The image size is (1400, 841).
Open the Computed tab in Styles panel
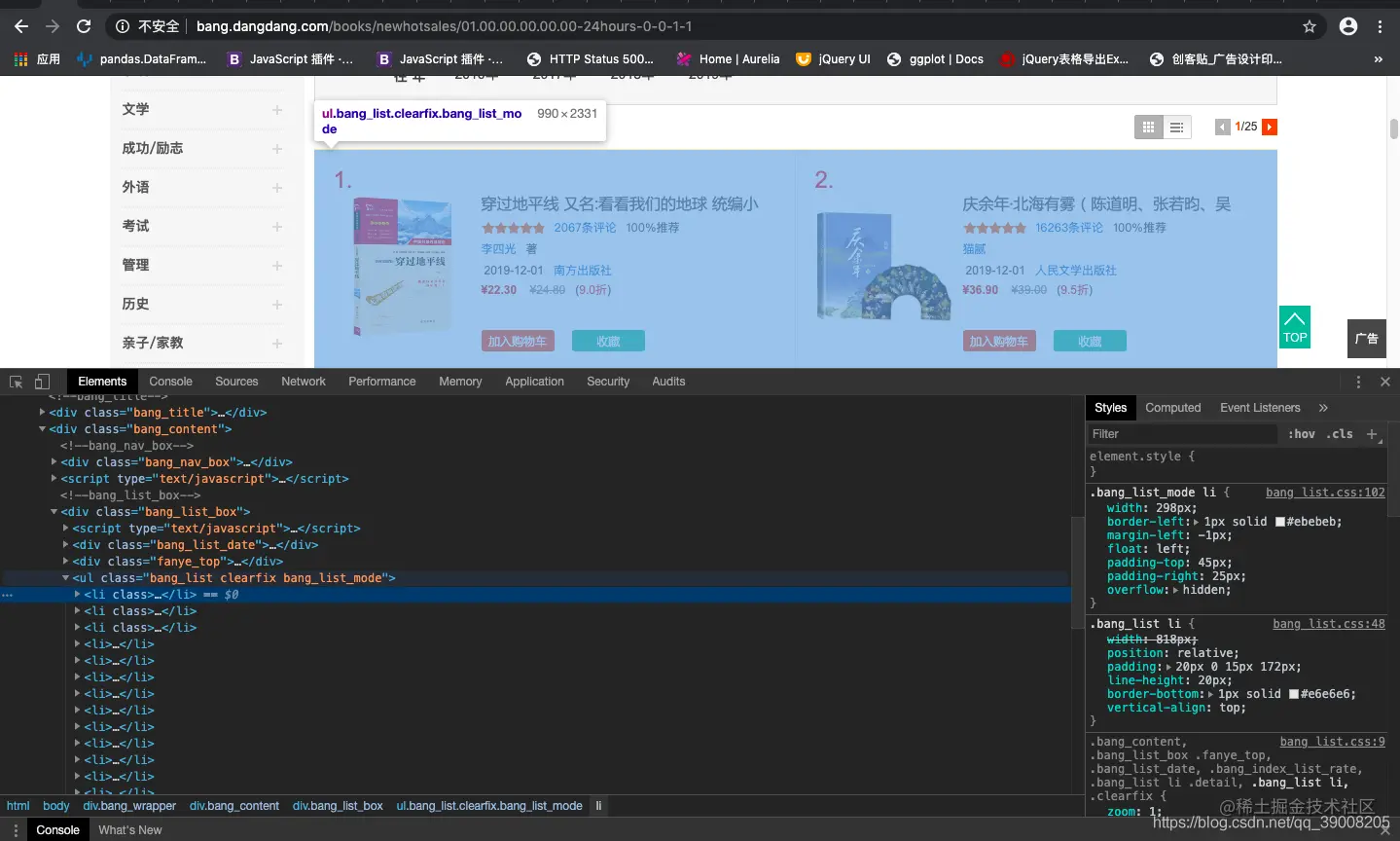click(x=1172, y=408)
